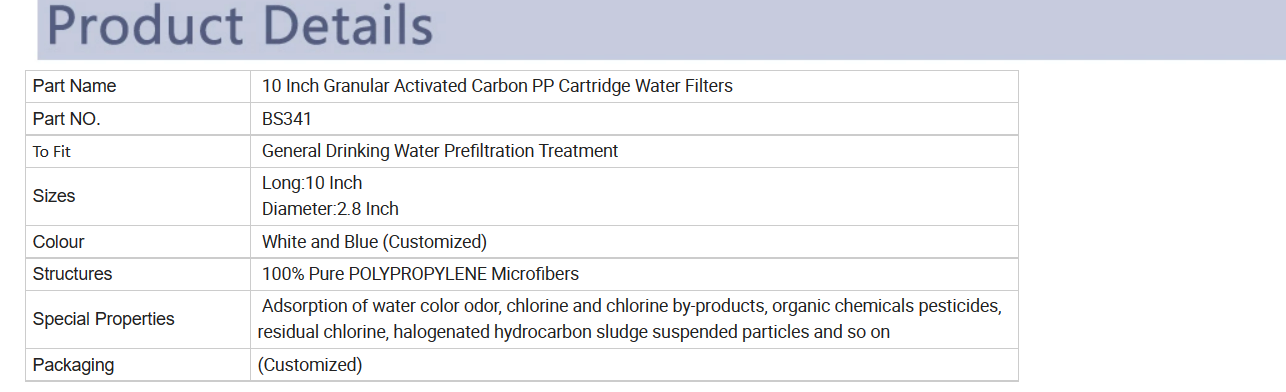Click the Diameter:2.8 Inch value

[330, 209]
